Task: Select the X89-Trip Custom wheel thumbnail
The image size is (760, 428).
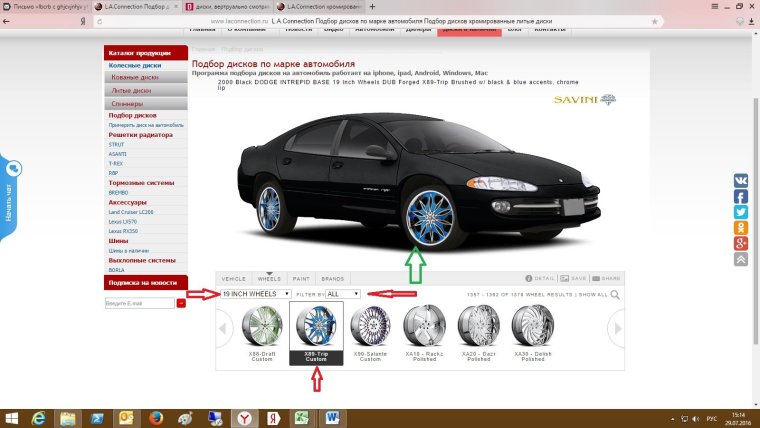Action: (x=316, y=333)
